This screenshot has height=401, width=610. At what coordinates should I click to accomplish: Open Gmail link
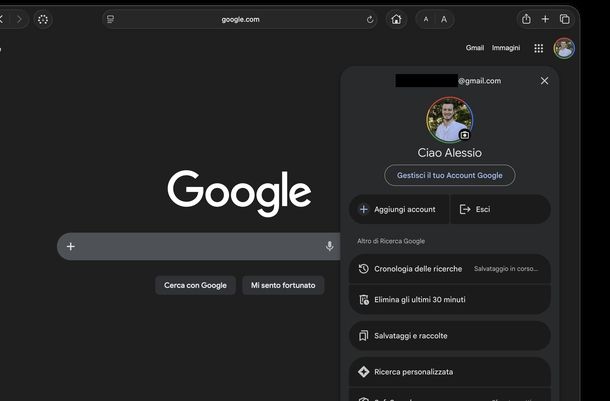(x=475, y=48)
